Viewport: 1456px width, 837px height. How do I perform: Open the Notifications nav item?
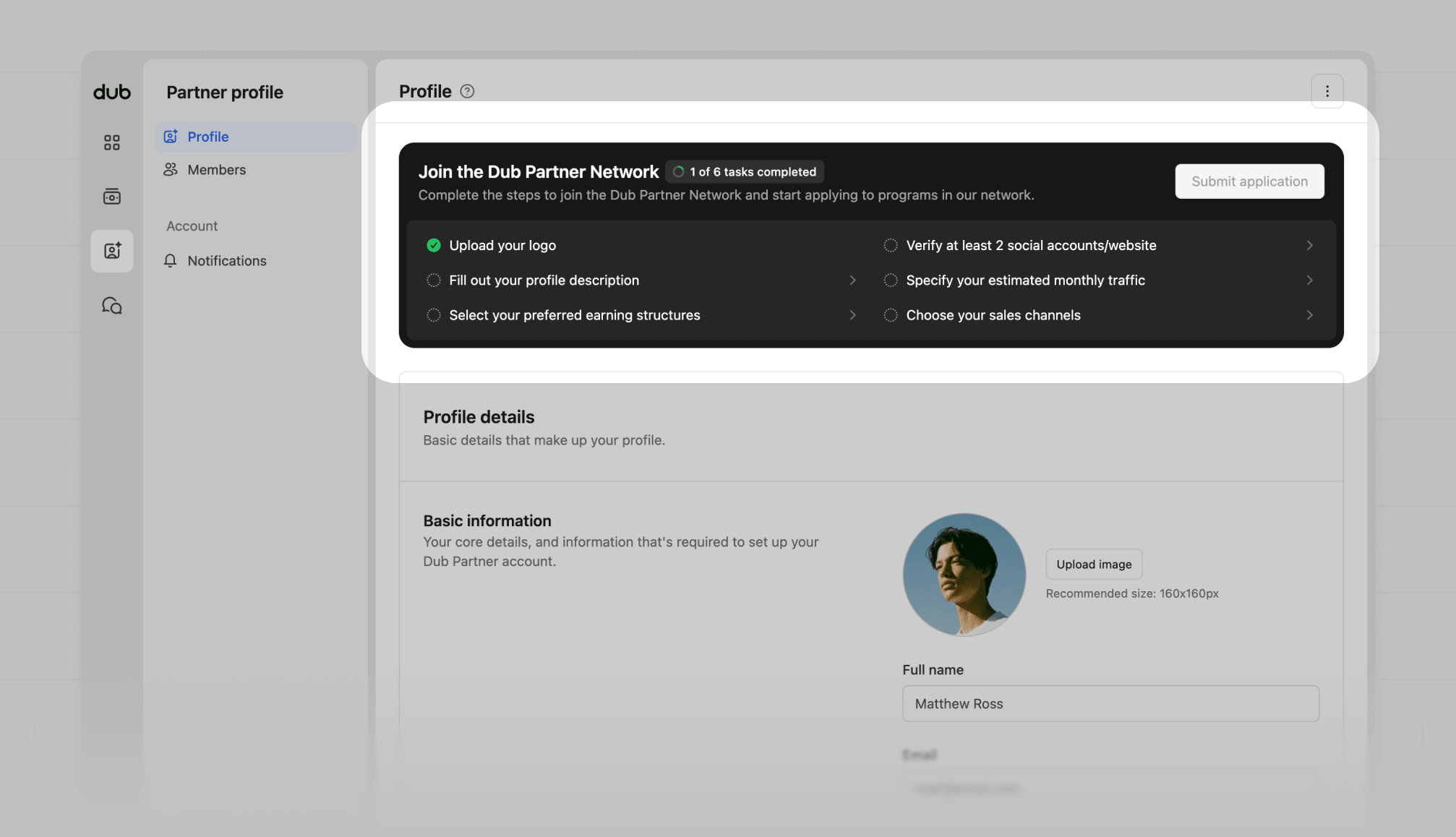coord(255,261)
